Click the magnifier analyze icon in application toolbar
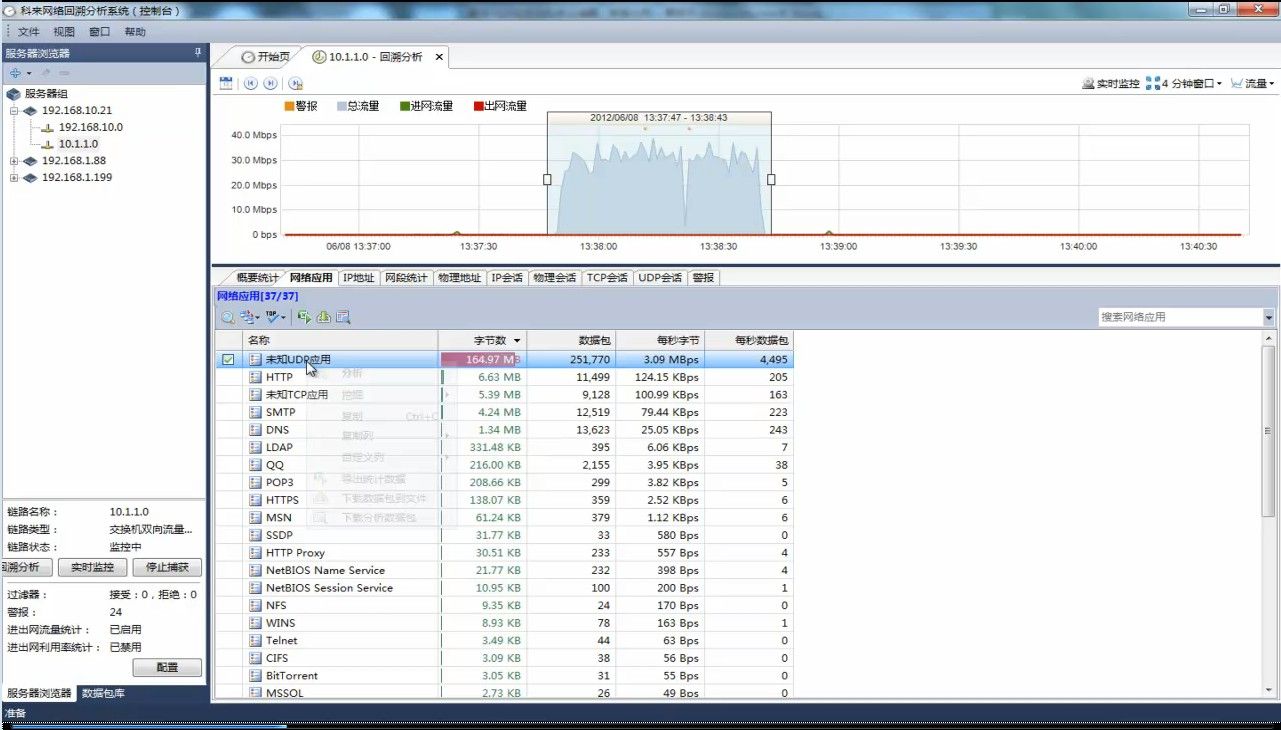 tap(227, 317)
